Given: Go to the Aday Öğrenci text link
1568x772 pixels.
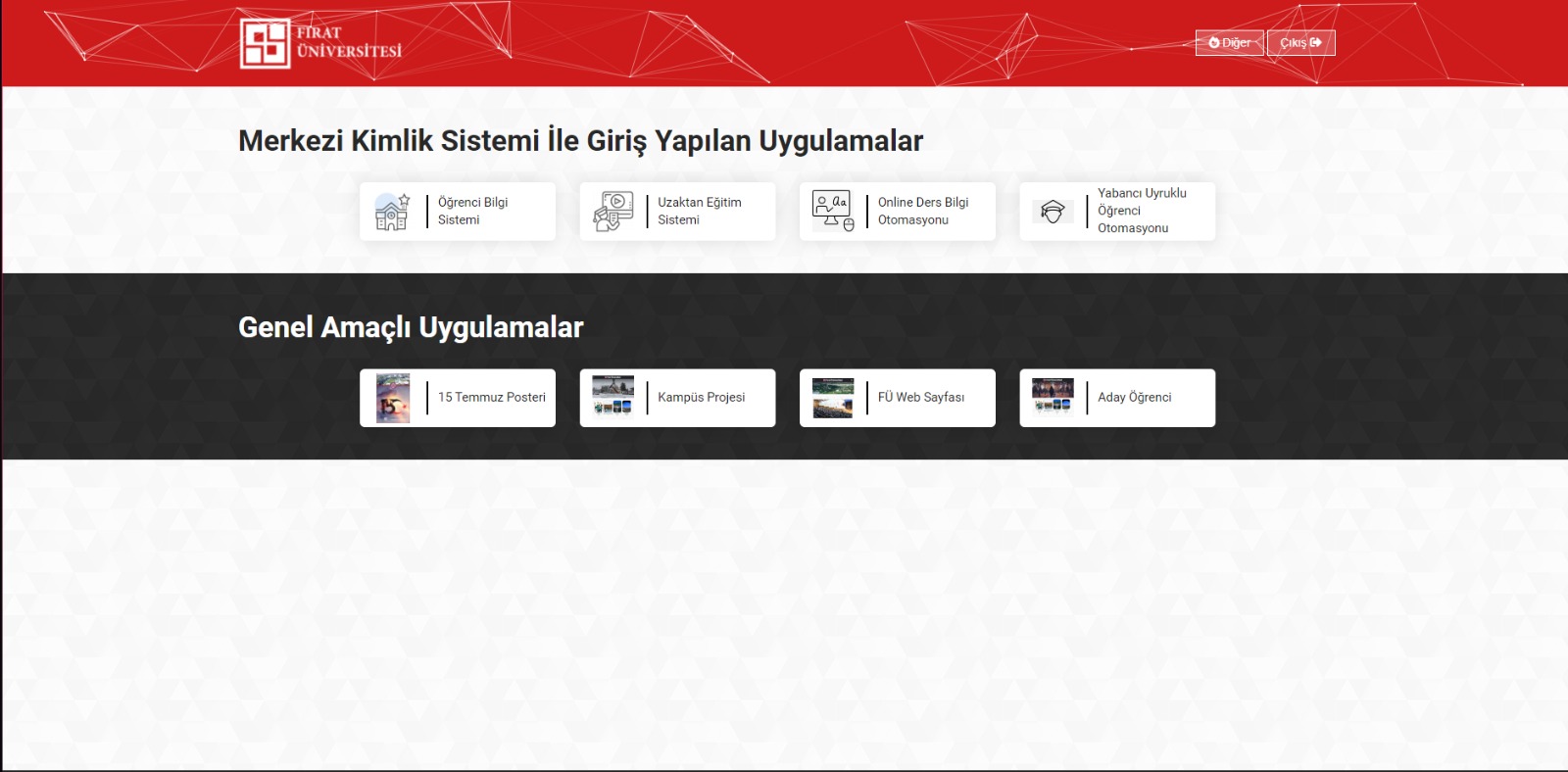Looking at the screenshot, I should coord(1134,398).
